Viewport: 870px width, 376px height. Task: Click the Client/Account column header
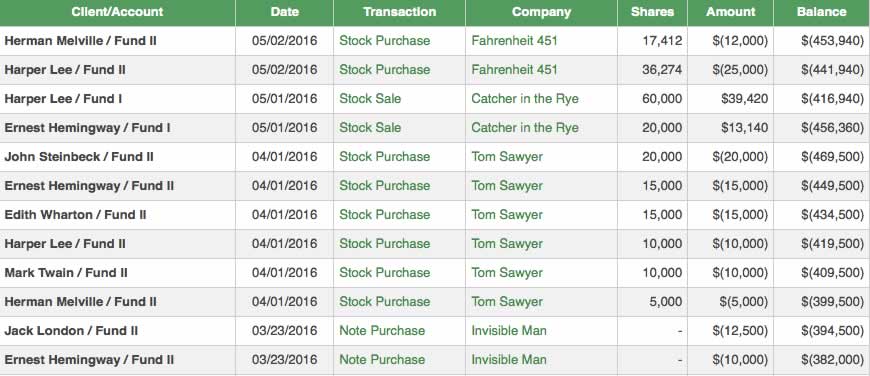pos(117,12)
